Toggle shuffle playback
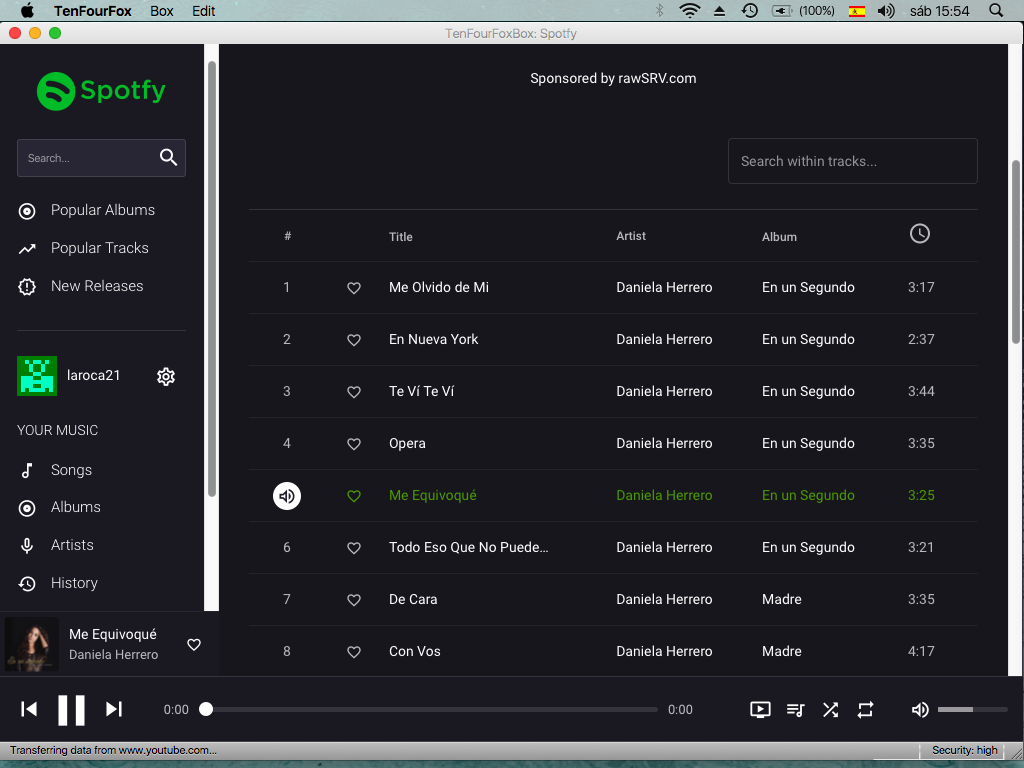1024x768 pixels. [830, 710]
